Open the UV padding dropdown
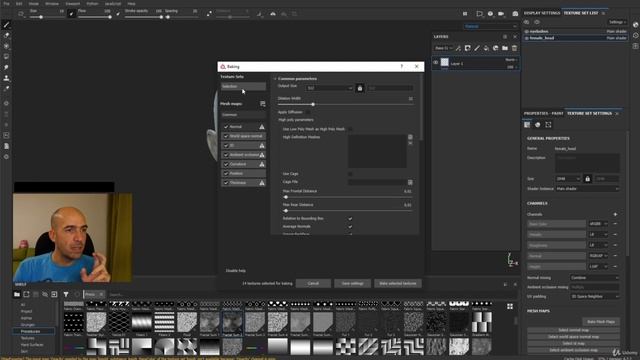 pyautogui.click(x=594, y=297)
